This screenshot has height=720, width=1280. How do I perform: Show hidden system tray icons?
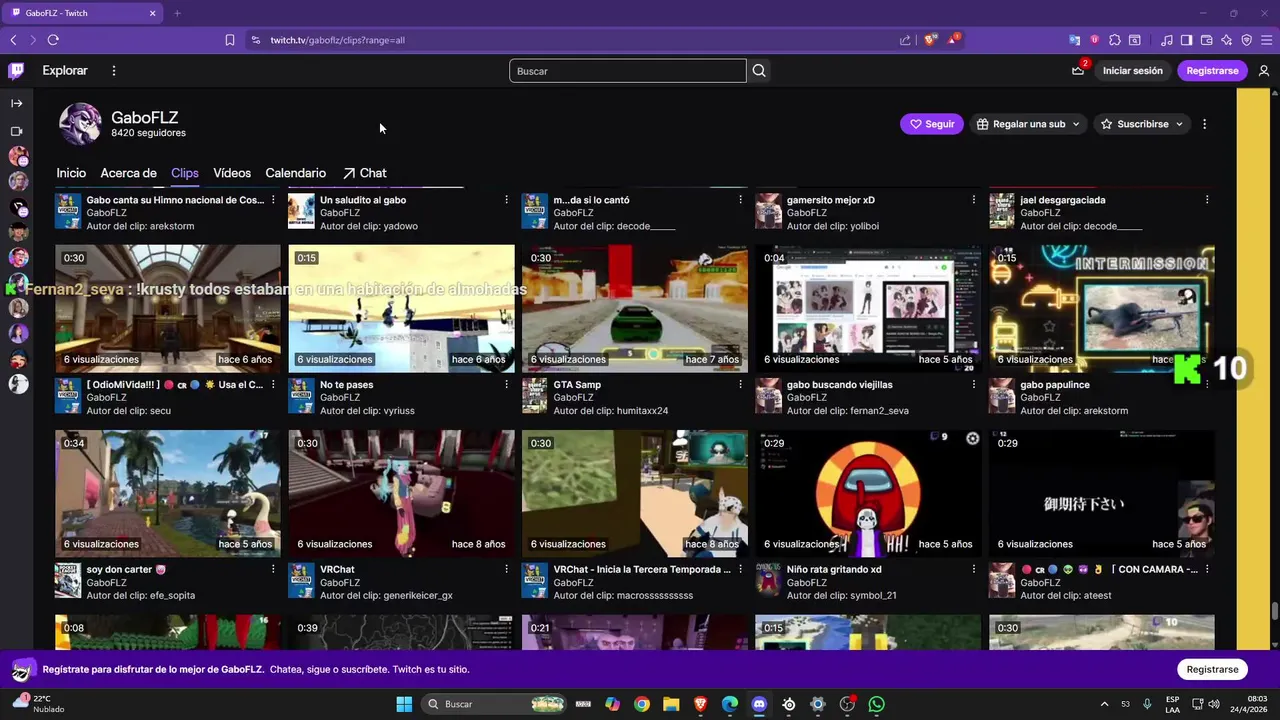click(x=1104, y=704)
